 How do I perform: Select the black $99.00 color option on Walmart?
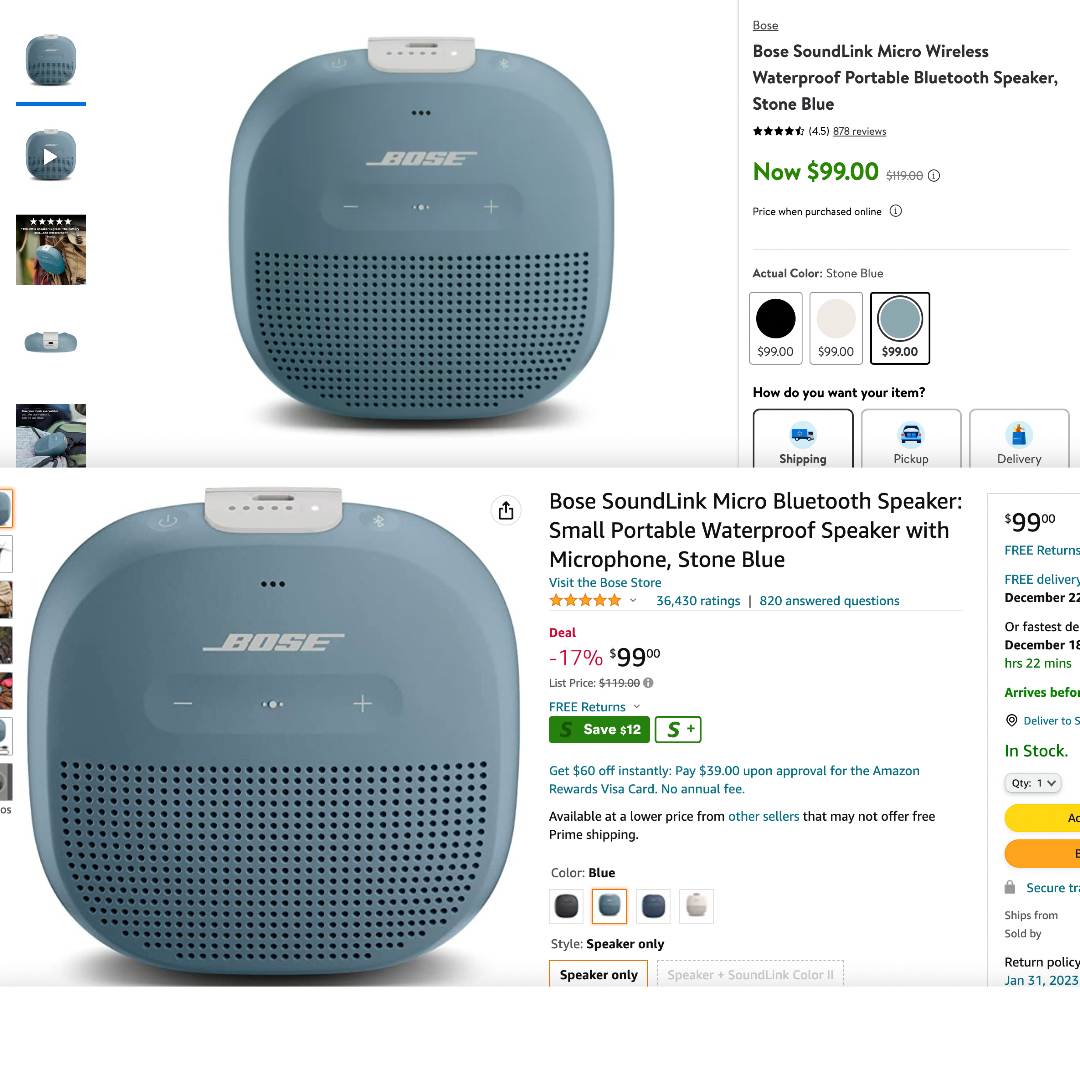[x=776, y=318]
